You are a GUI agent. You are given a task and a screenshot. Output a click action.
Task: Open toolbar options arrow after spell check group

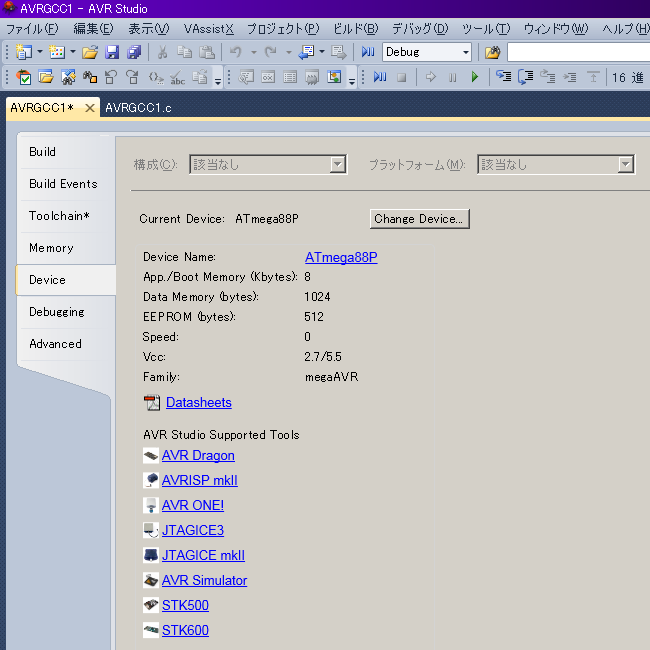(x=218, y=80)
